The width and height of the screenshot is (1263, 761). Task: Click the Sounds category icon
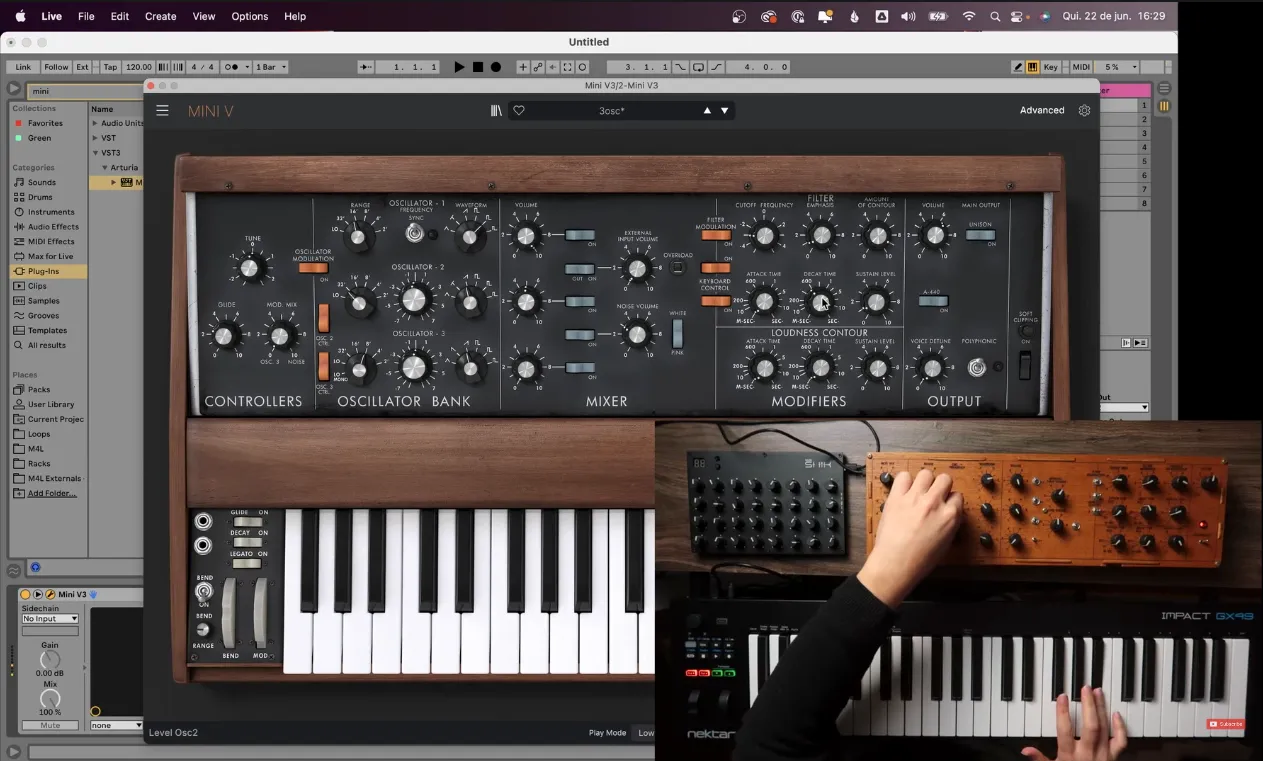tap(18, 182)
